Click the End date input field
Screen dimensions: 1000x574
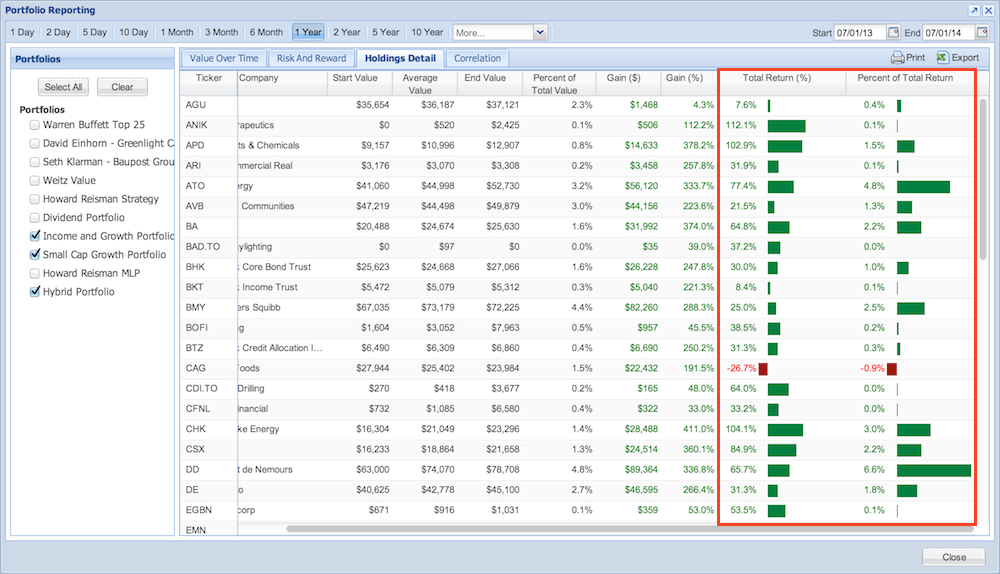coord(949,33)
